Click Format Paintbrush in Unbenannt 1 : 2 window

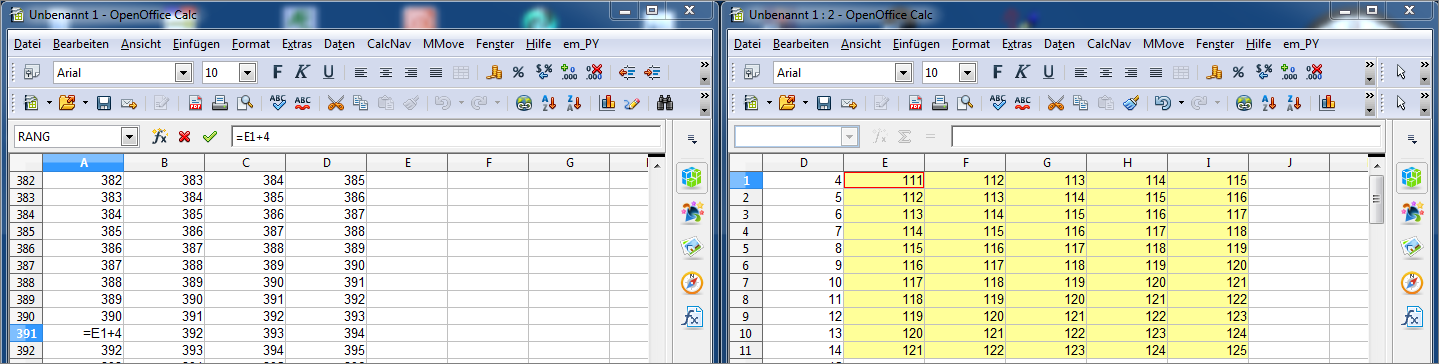click(1131, 103)
